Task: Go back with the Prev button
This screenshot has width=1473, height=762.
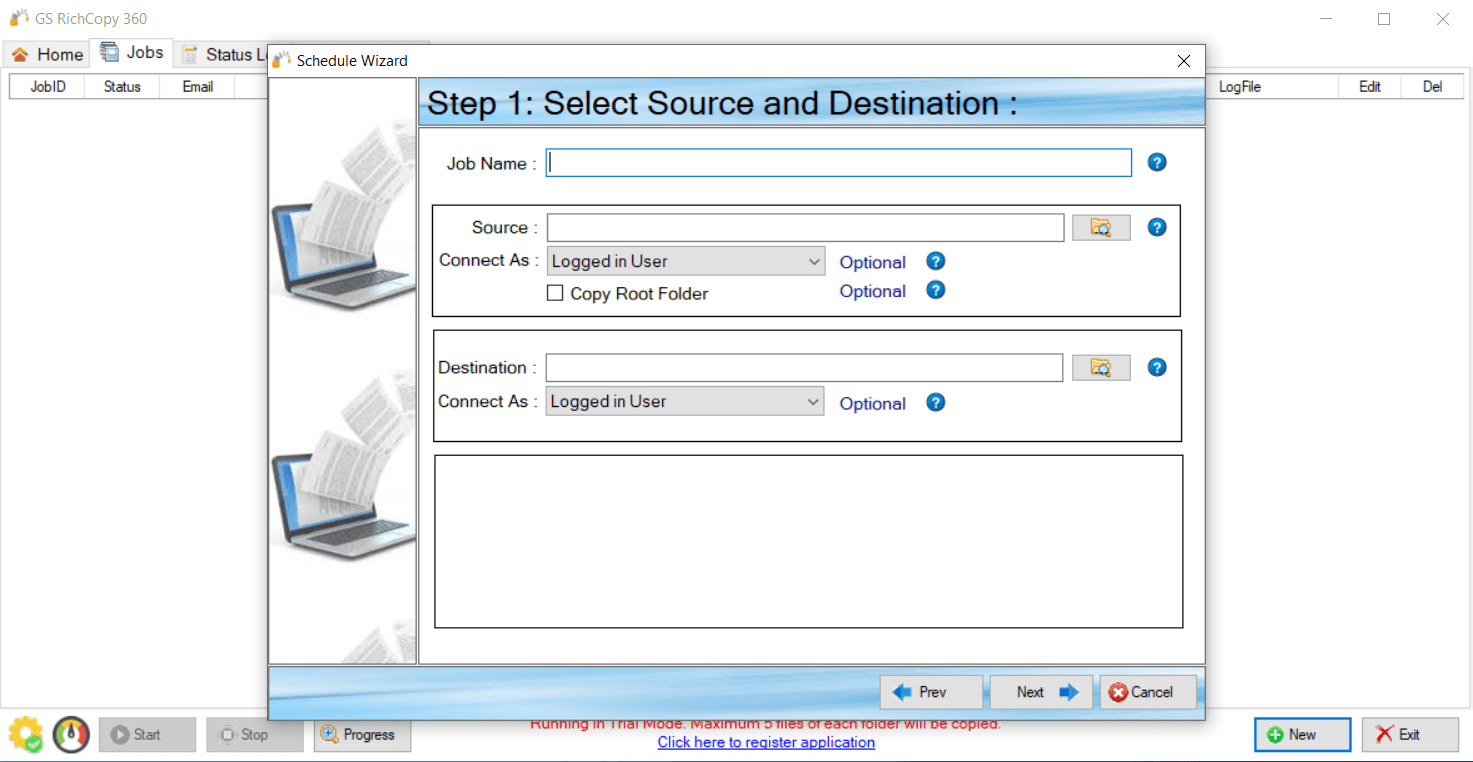Action: (x=932, y=692)
